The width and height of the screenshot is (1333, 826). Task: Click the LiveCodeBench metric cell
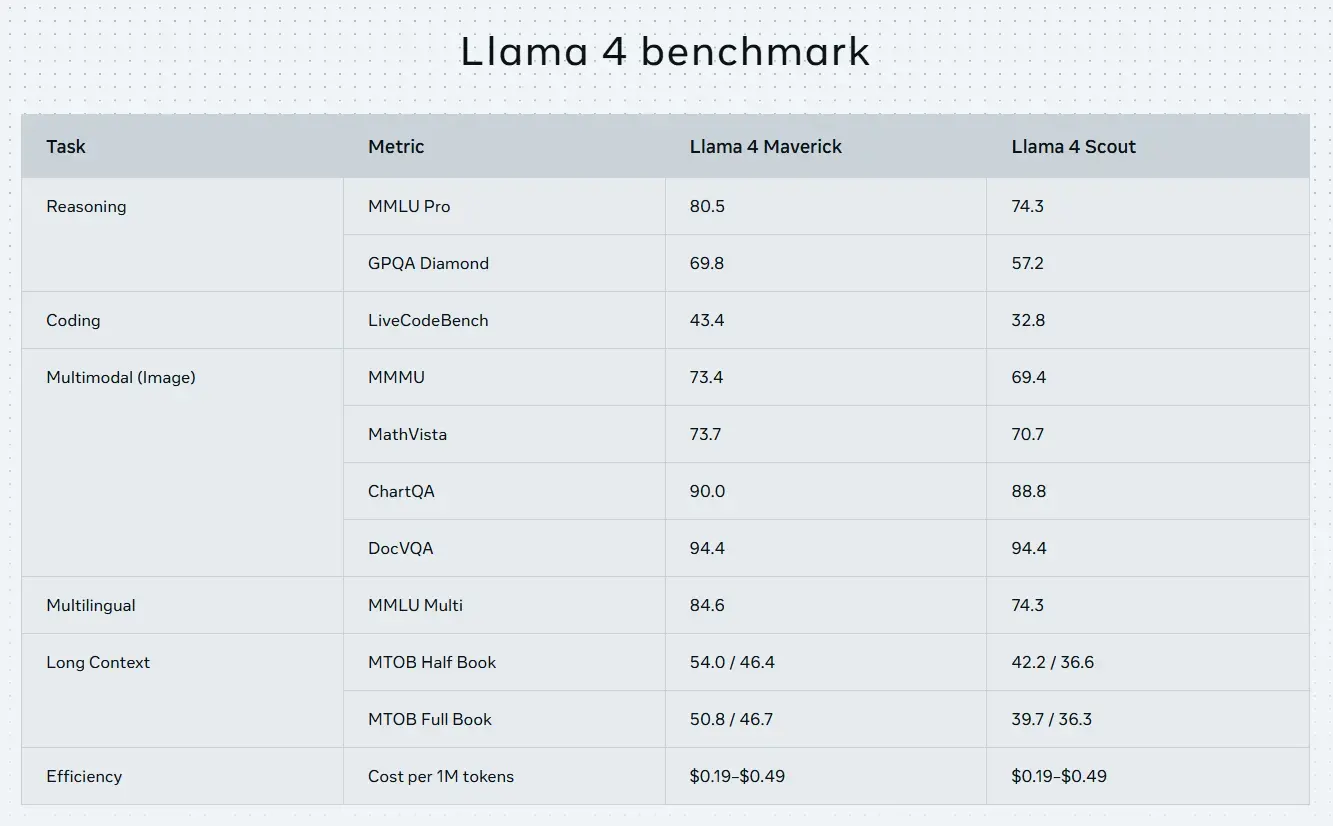505,321
